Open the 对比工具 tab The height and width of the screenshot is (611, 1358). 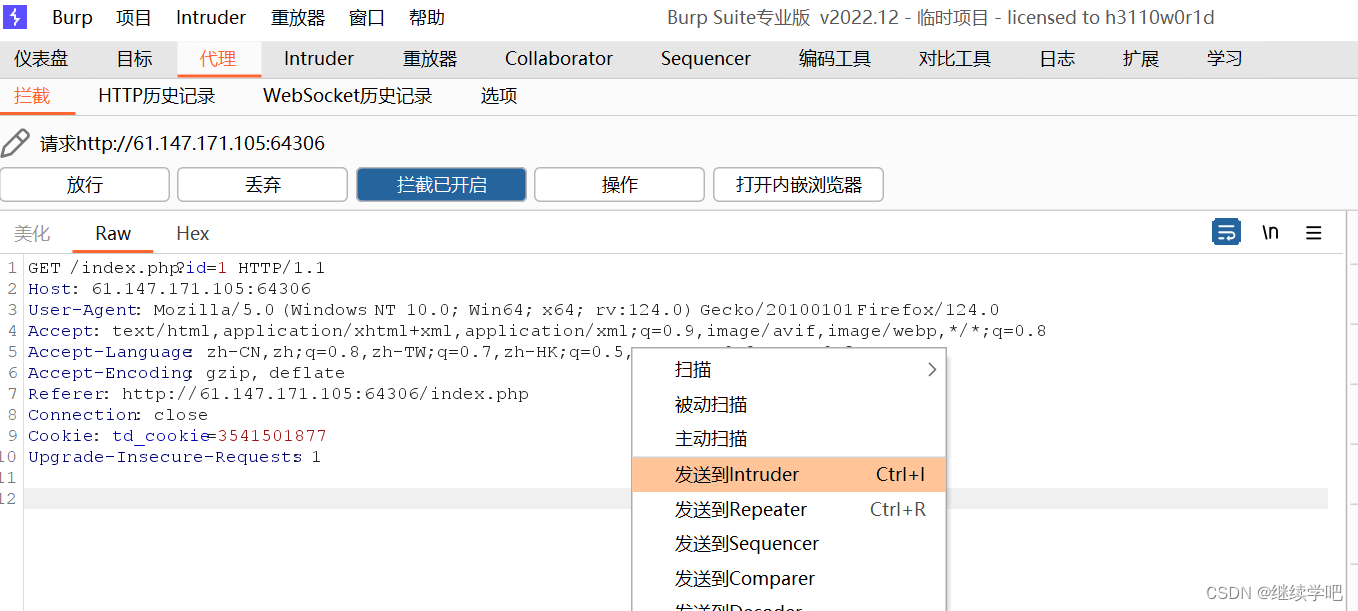coord(955,59)
